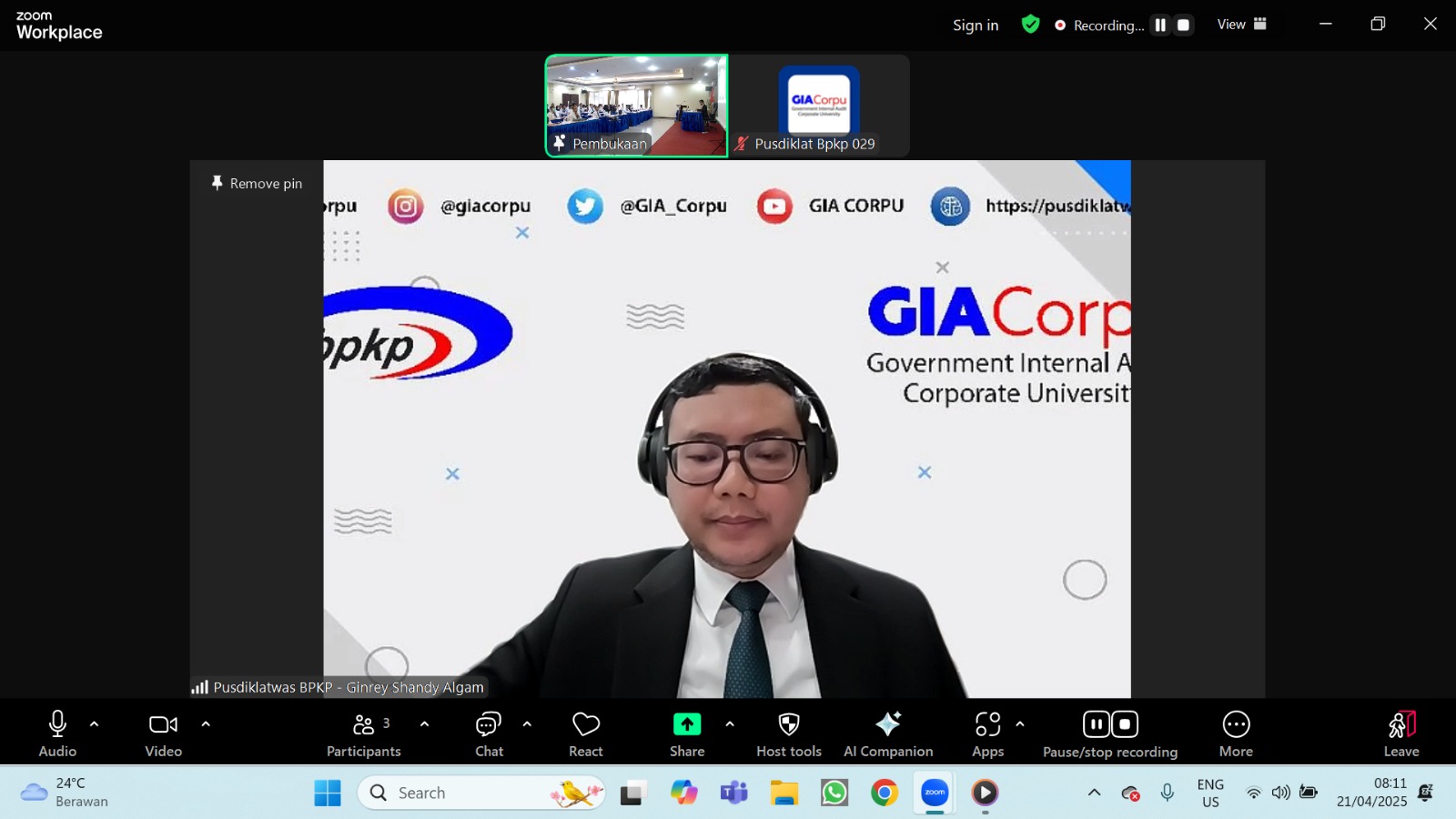Expand share options arrow beside Share
This screenshot has width=1456, height=819.
(x=729, y=724)
